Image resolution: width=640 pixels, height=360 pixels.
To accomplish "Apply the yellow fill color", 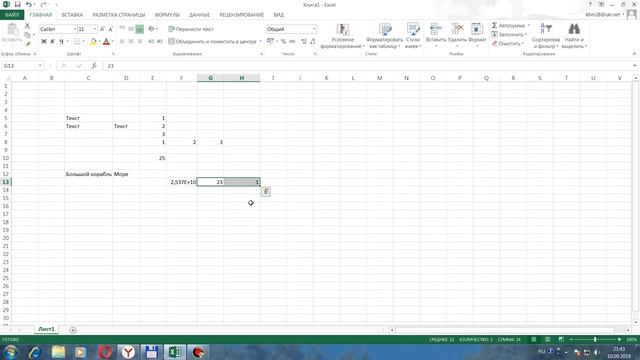I will 93,41.
